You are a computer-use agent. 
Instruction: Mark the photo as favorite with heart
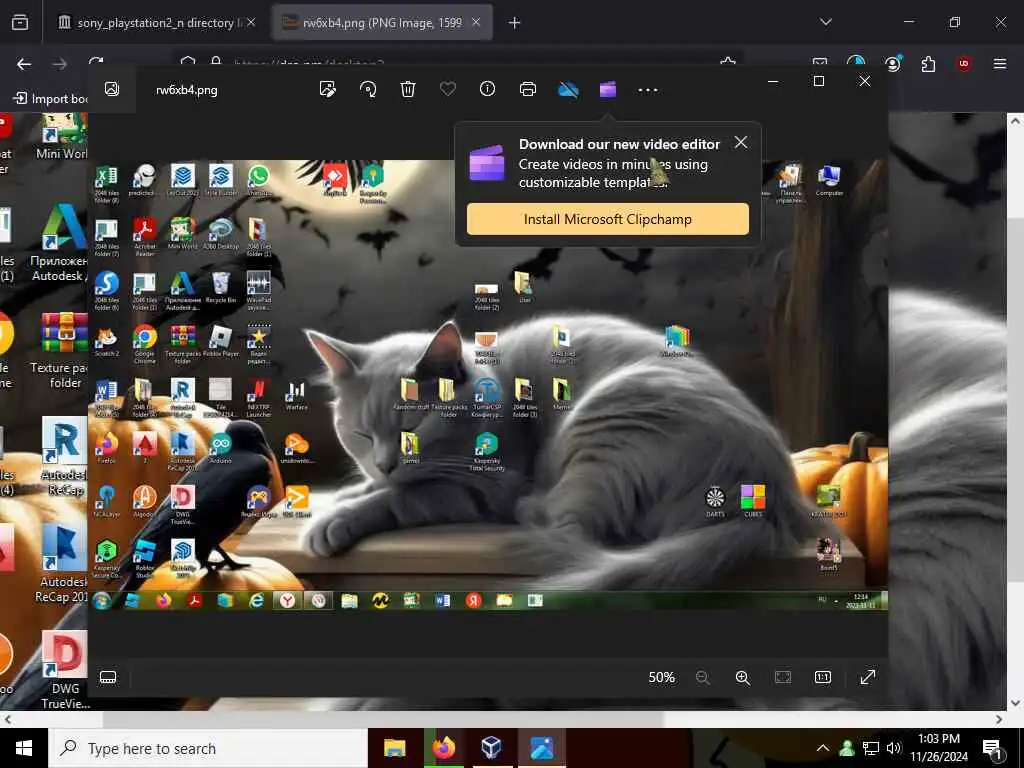447,89
